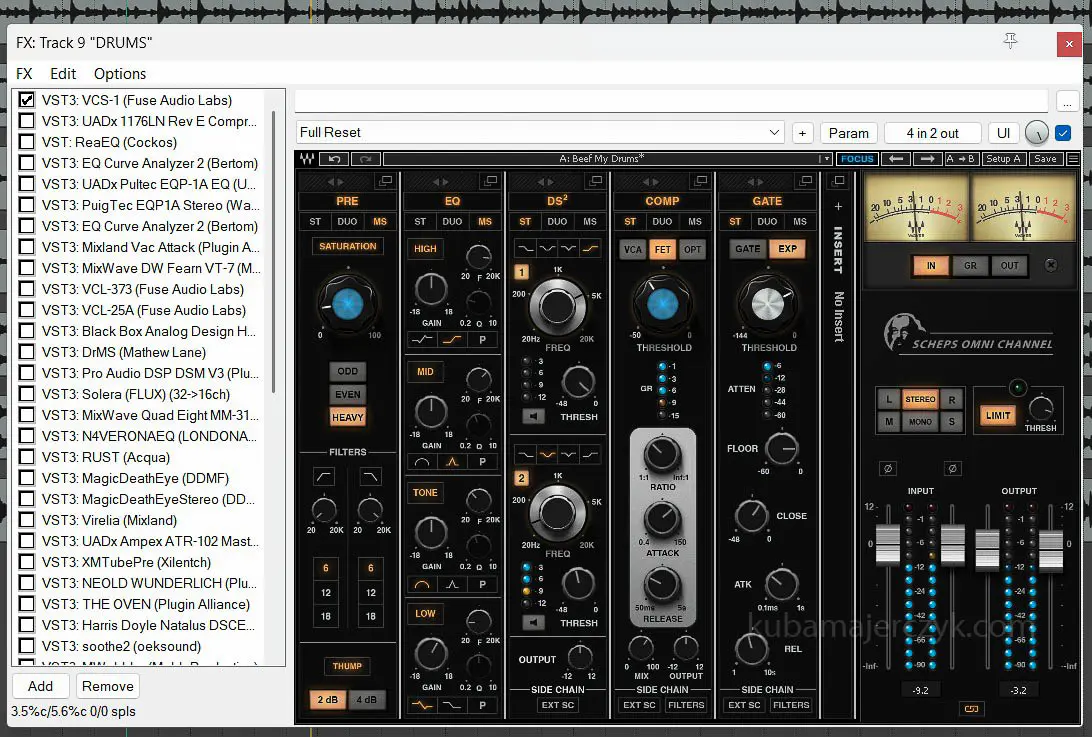The width and height of the screenshot is (1092, 737).
Task: Click the left input phase invert icon
Action: [x=887, y=468]
